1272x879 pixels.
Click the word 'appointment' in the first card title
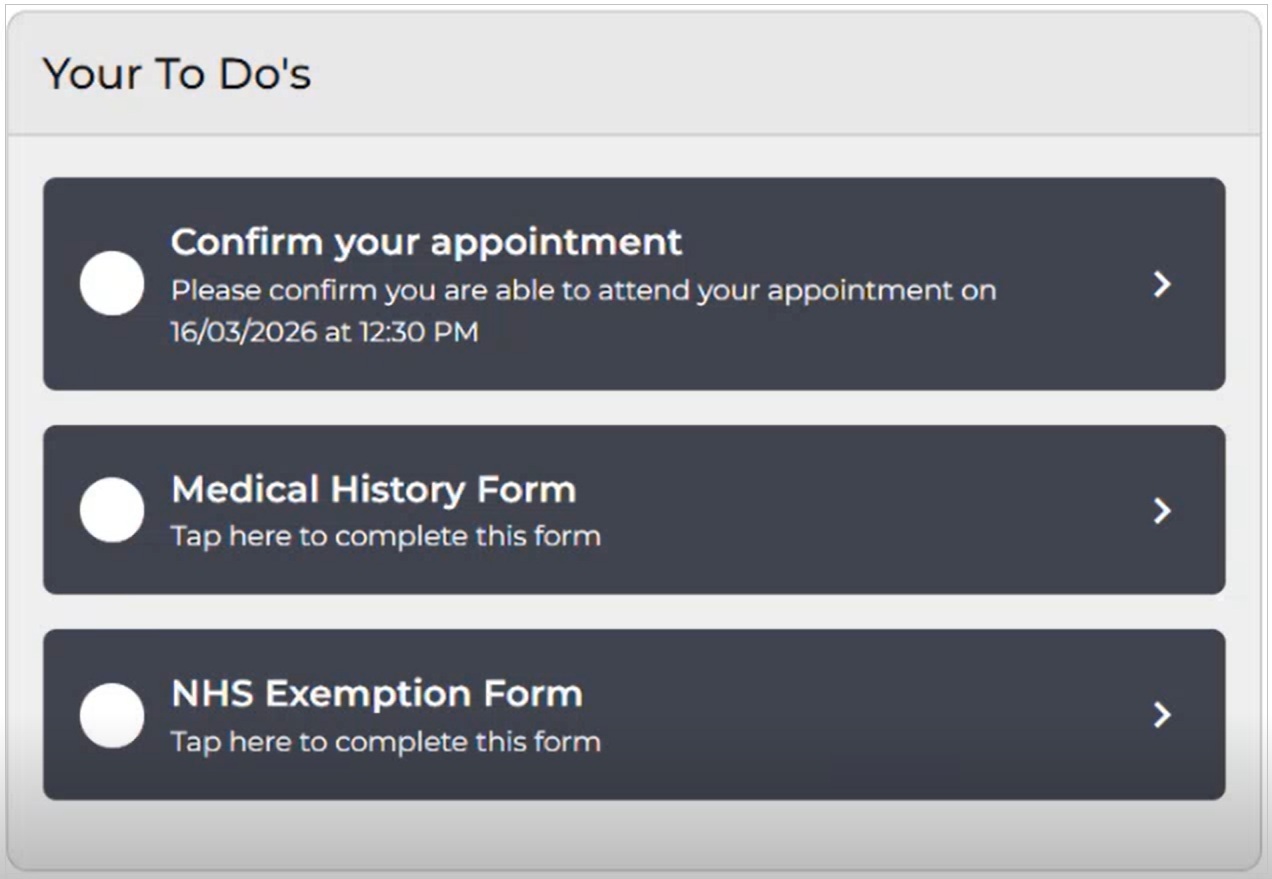tap(558, 243)
